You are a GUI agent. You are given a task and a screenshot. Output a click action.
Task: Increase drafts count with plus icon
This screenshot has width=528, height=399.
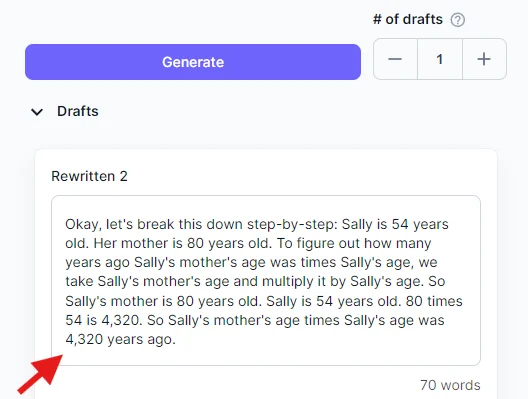coord(484,59)
